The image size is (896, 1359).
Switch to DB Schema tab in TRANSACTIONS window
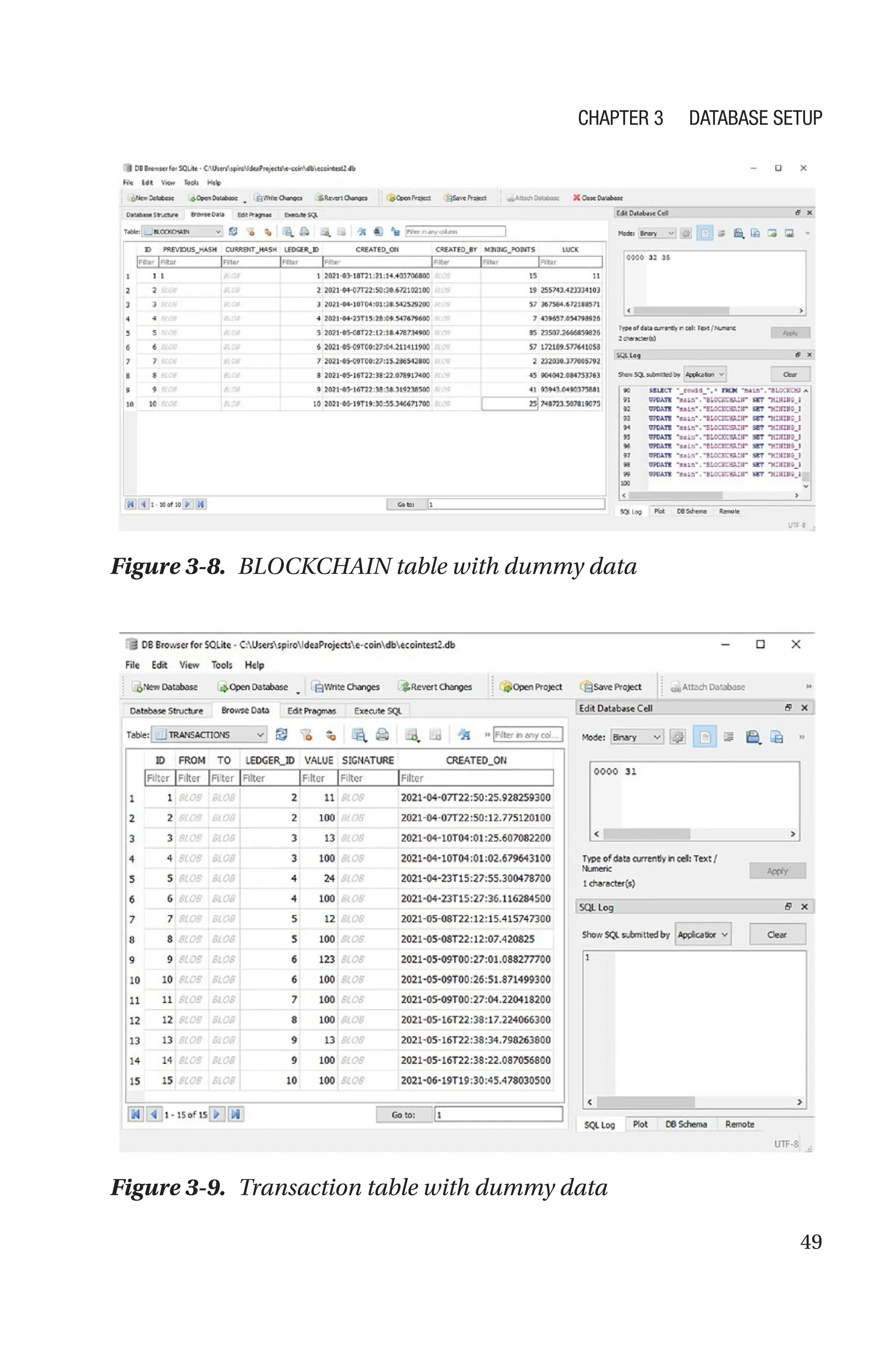(x=686, y=1124)
